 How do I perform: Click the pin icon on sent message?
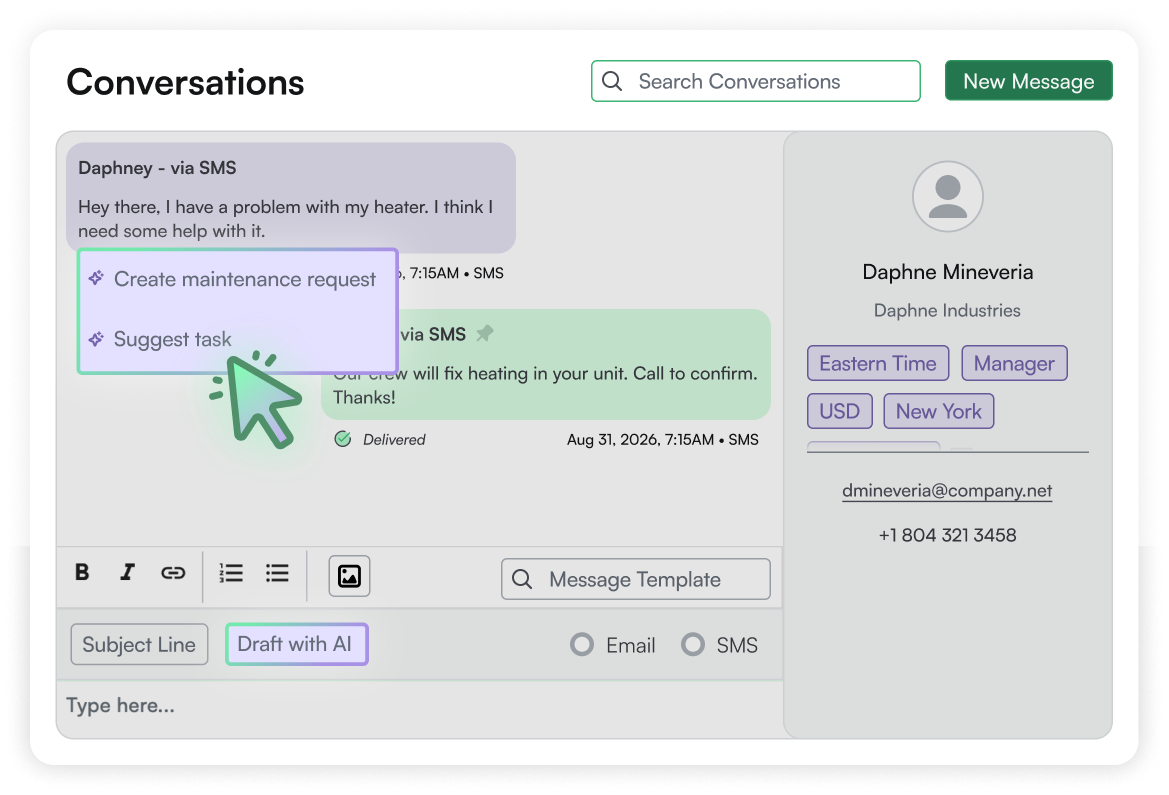(485, 334)
